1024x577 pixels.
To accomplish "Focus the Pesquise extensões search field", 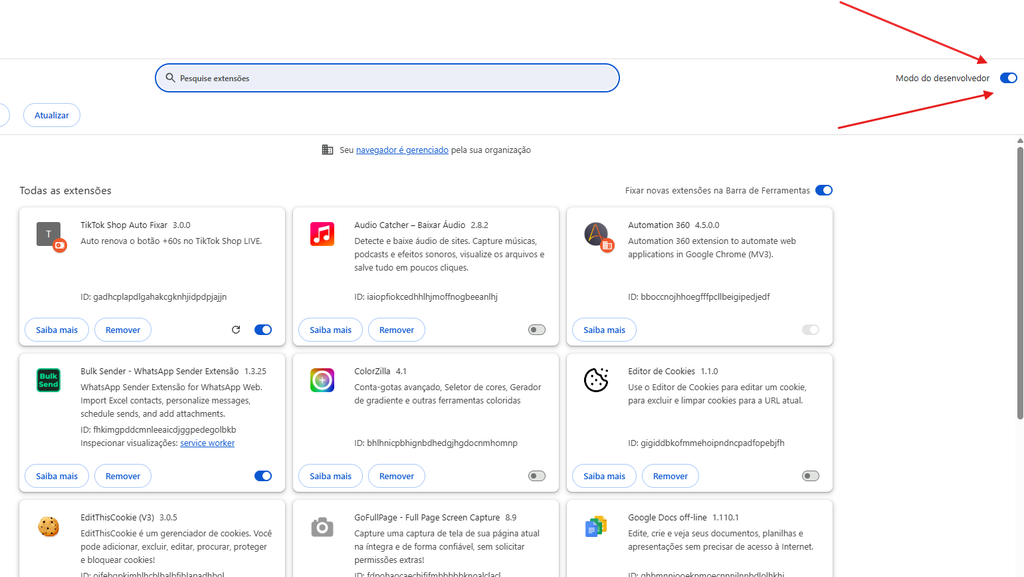I will [387, 78].
